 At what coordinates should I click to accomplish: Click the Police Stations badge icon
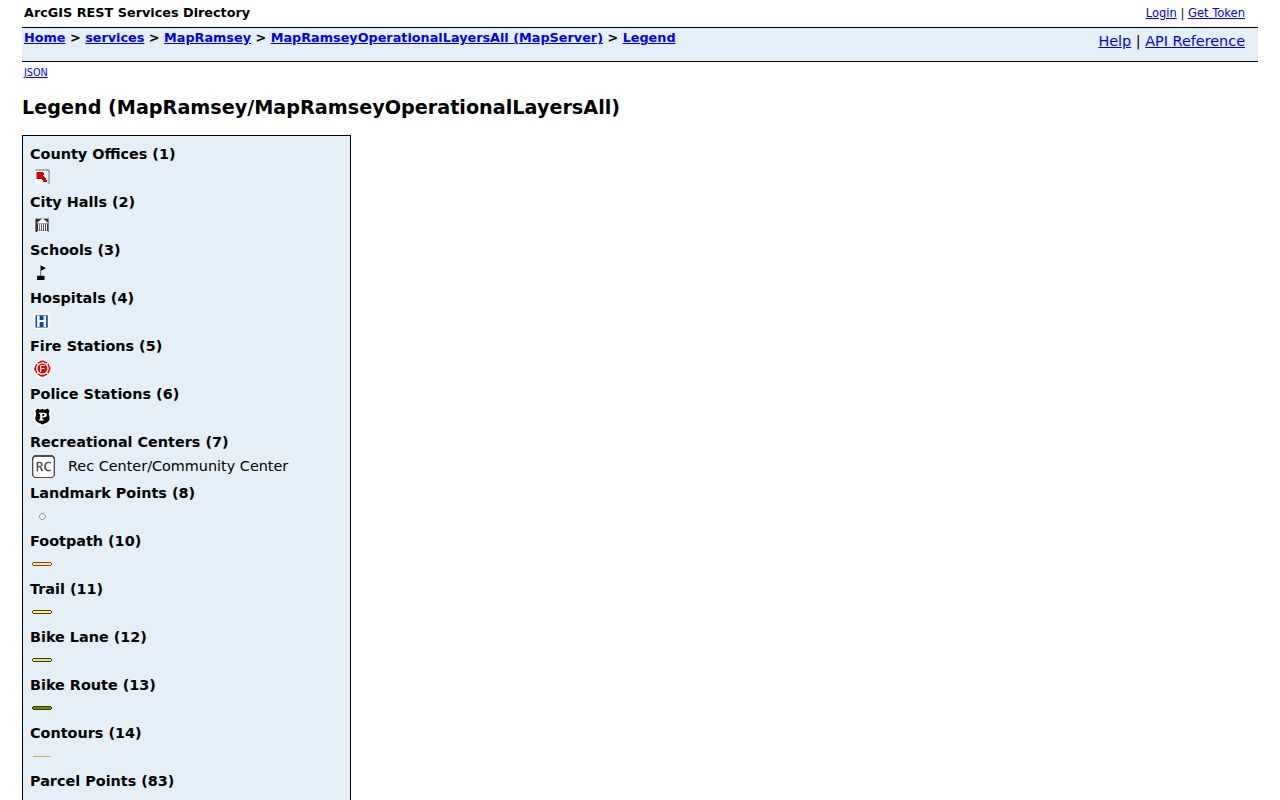pyautogui.click(x=42, y=417)
